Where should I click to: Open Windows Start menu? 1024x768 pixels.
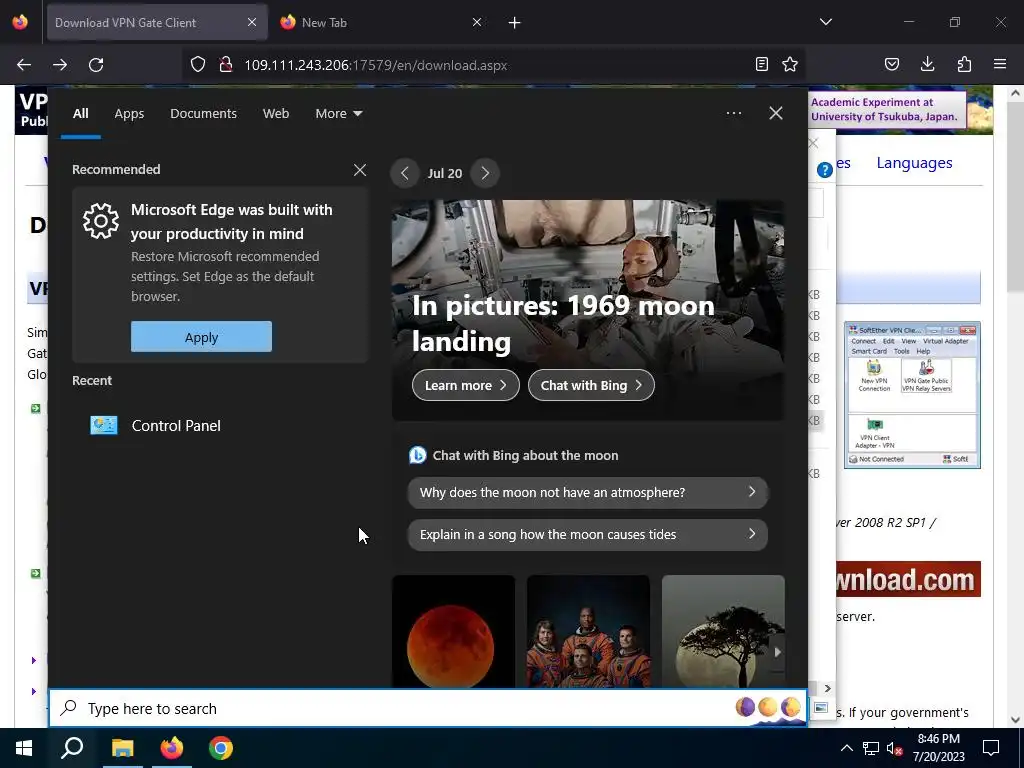pyautogui.click(x=24, y=748)
